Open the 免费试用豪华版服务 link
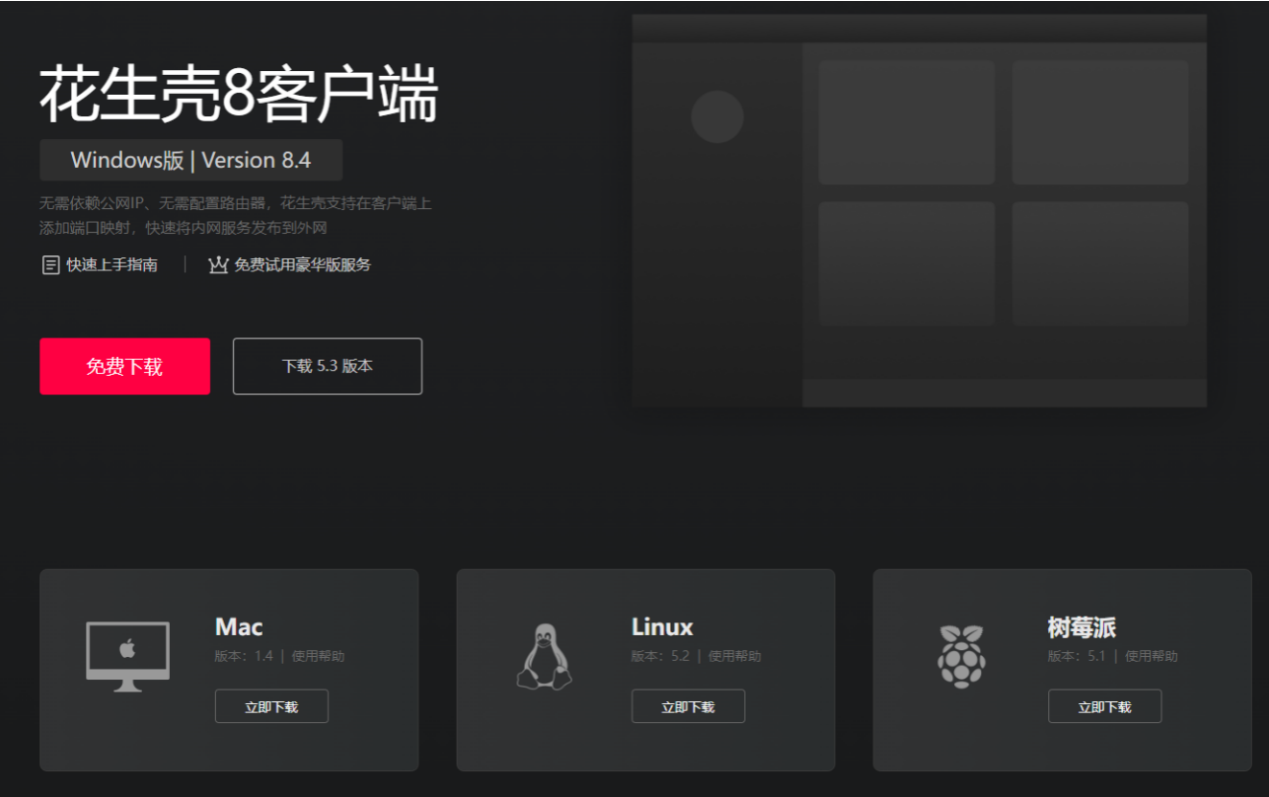This screenshot has width=1269, height=797. click(x=302, y=265)
